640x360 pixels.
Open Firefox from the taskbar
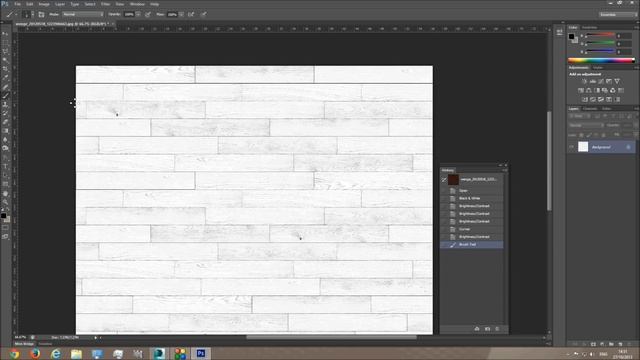pos(35,353)
